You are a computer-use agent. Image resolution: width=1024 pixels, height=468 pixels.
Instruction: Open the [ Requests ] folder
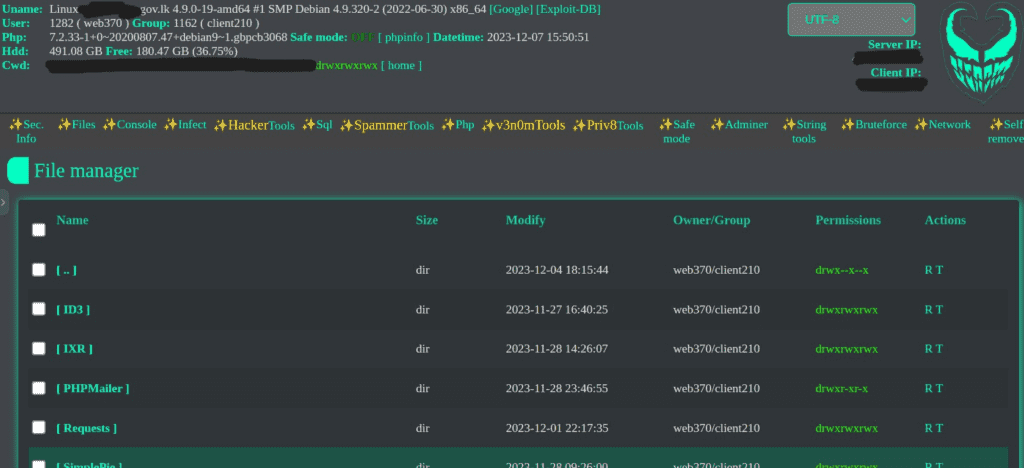pos(86,428)
